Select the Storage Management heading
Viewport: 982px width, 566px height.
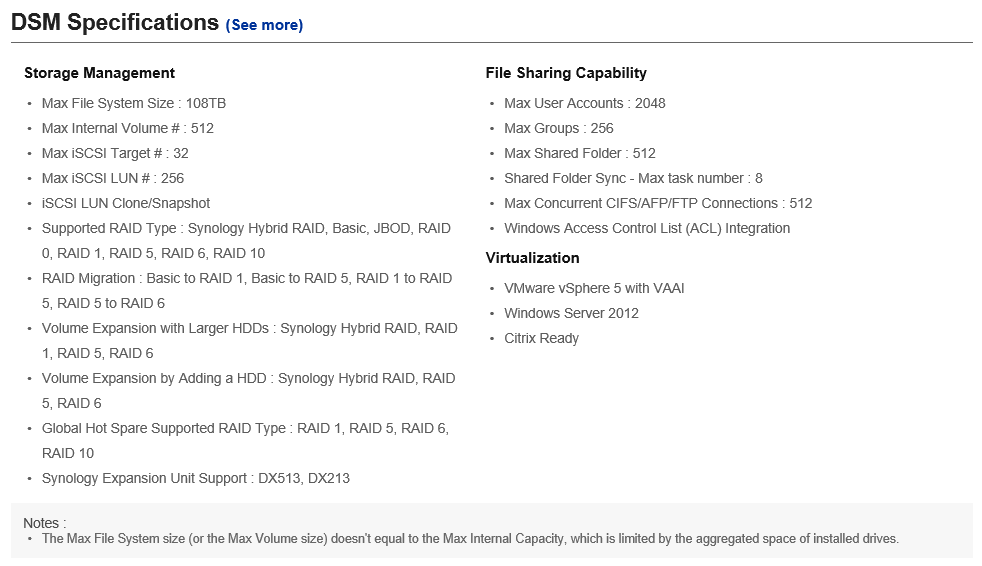coord(100,73)
